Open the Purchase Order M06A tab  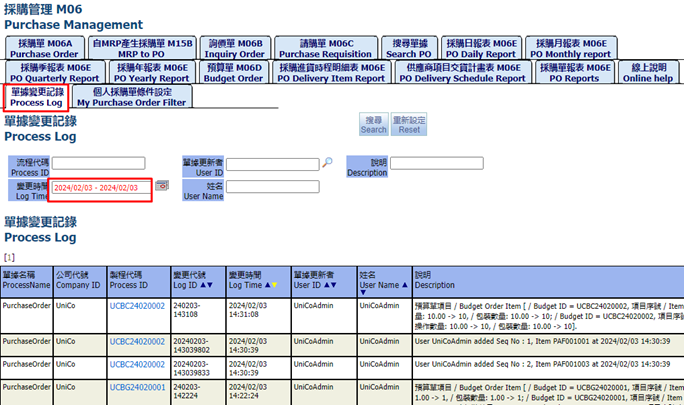(44, 48)
